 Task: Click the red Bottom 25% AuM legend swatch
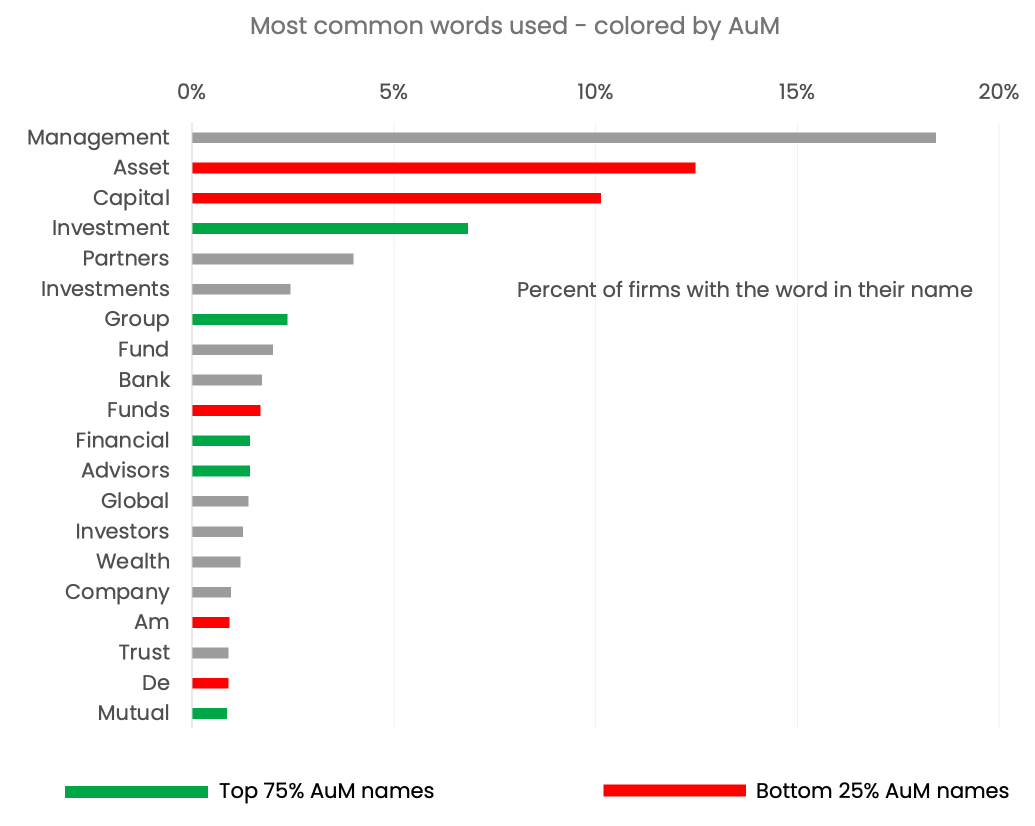[675, 790]
